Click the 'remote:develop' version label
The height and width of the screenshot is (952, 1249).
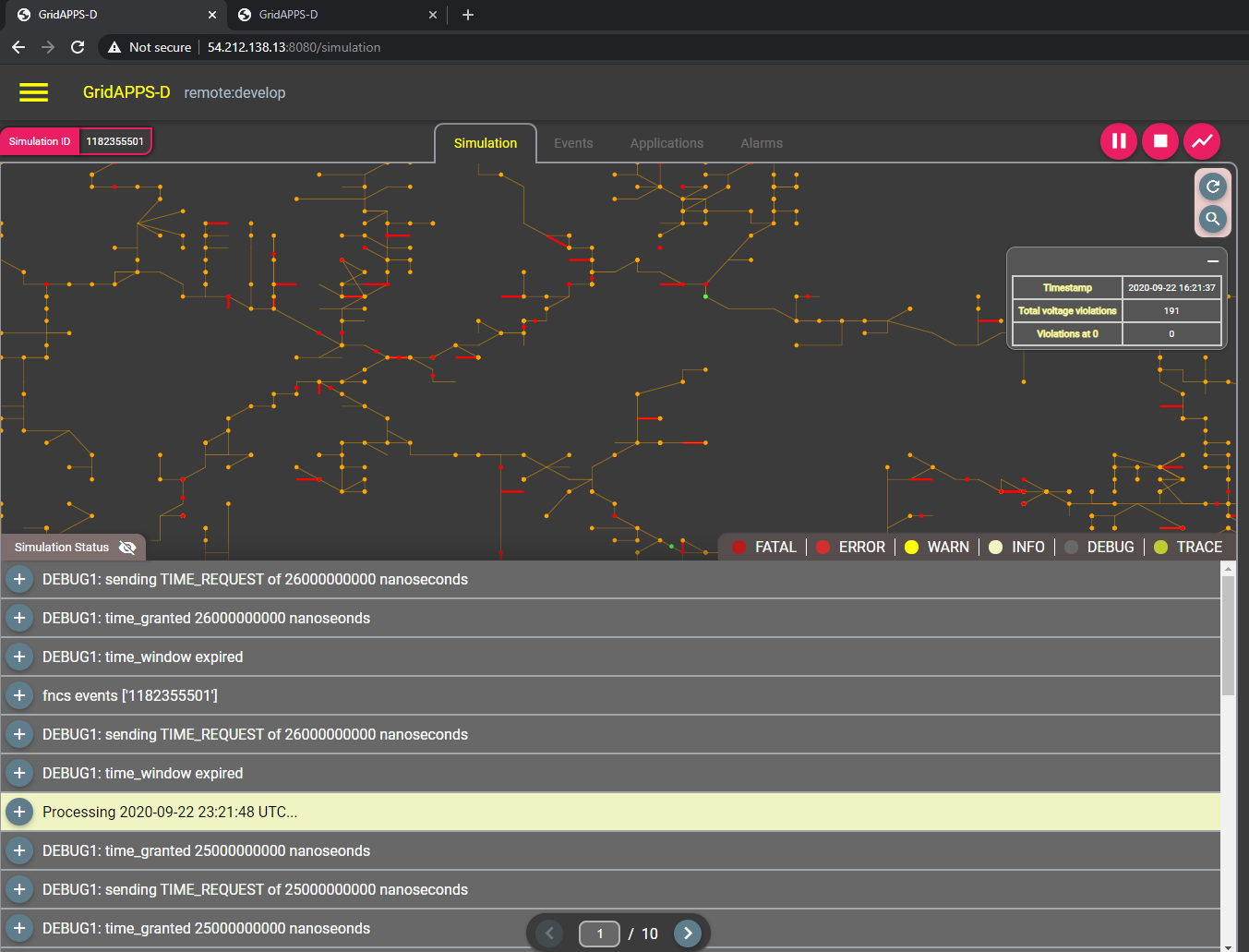234,92
